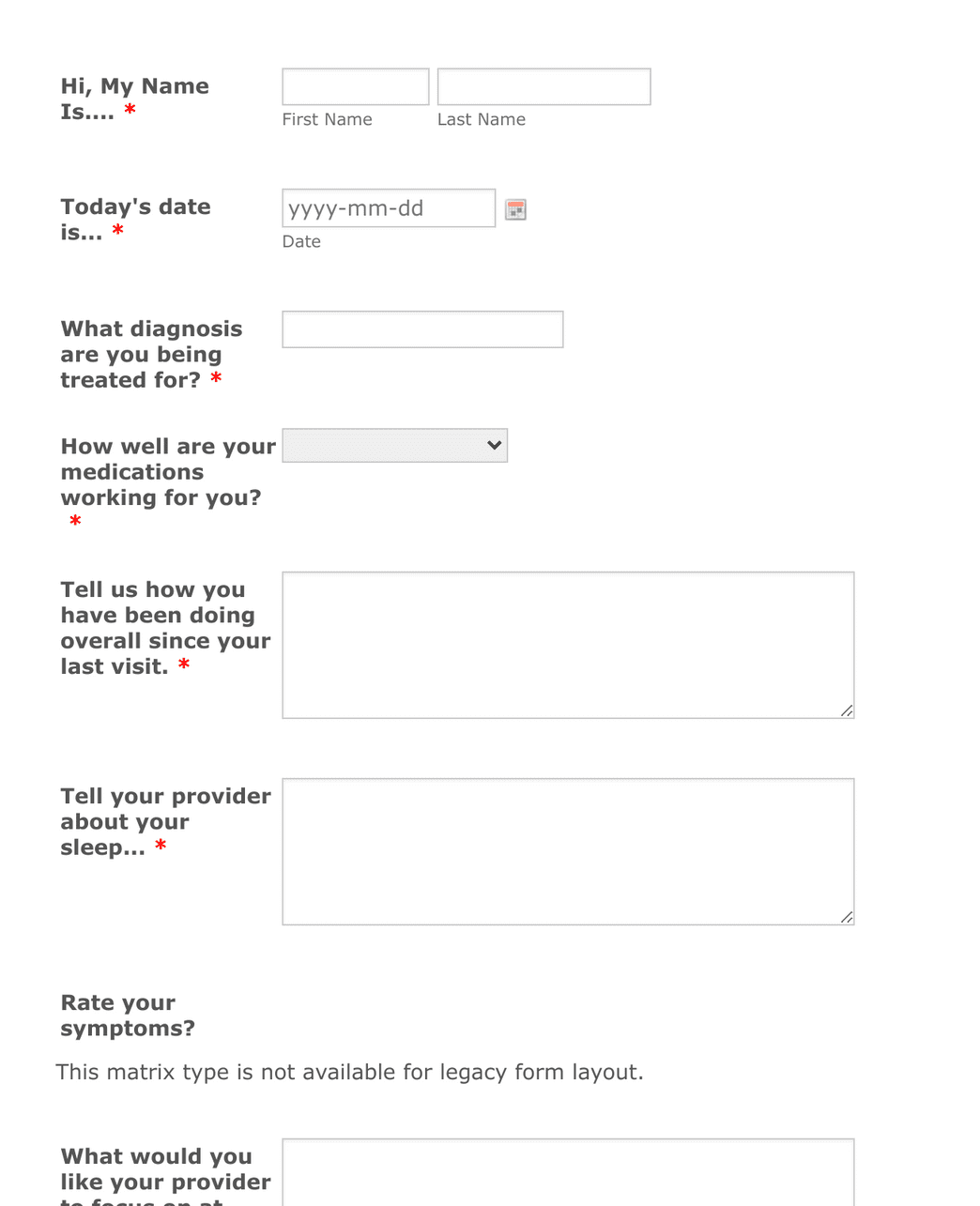Click the Last Name input field
Viewport: 980px width, 1206px height.
(544, 85)
